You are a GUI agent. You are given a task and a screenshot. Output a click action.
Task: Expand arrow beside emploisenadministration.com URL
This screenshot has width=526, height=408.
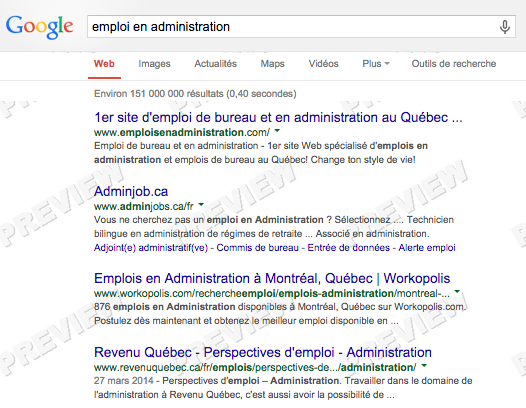(277, 131)
